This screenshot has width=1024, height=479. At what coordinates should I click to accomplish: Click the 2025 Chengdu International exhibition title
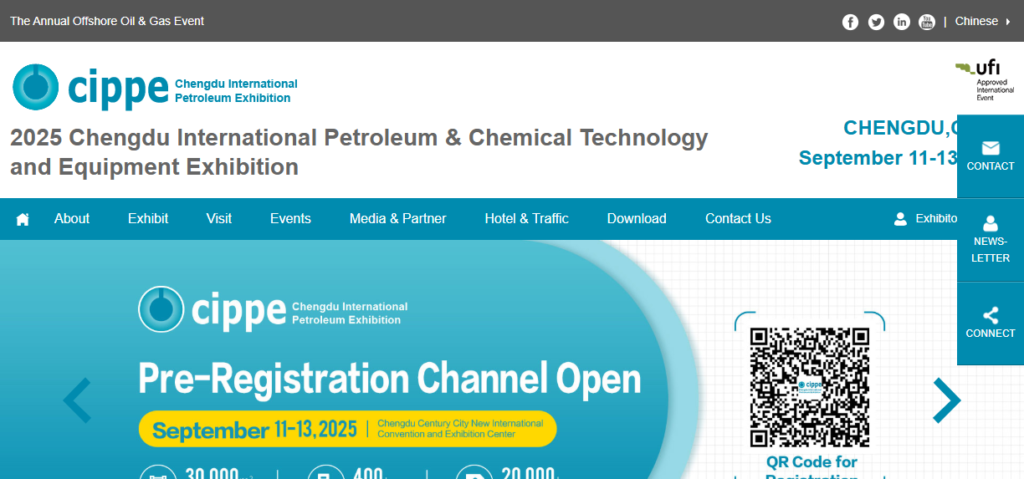click(x=359, y=152)
